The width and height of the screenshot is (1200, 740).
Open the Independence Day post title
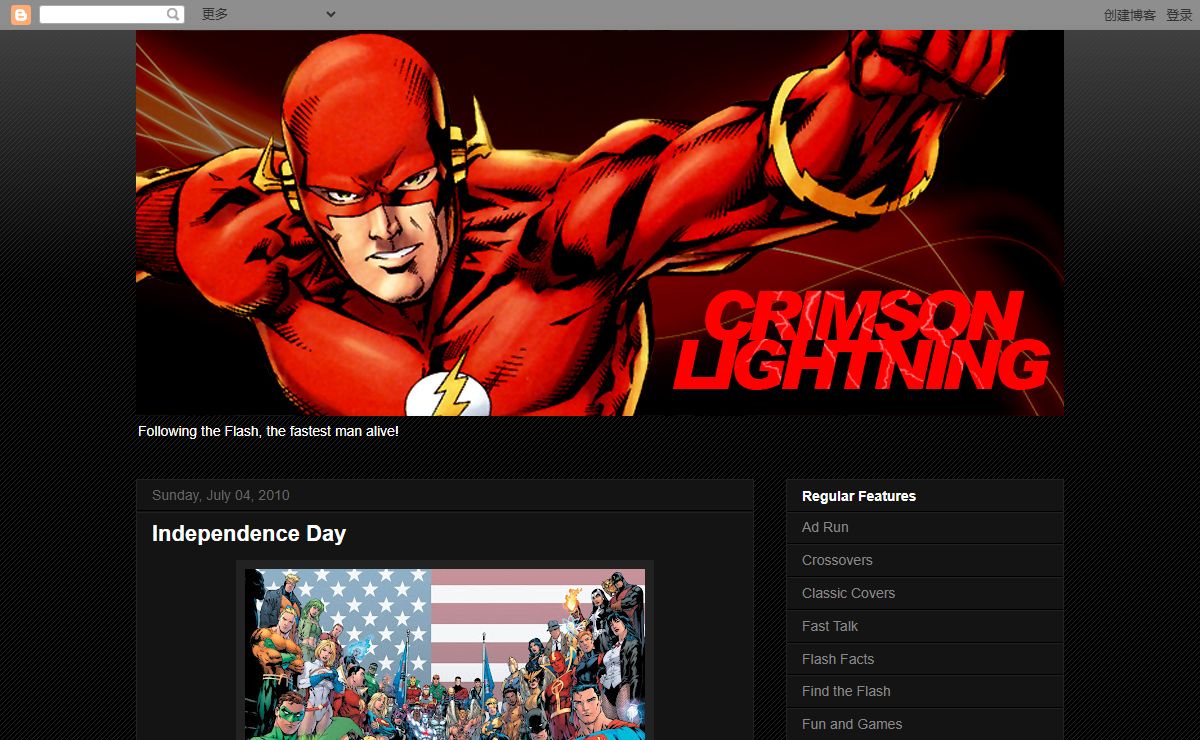pos(249,534)
